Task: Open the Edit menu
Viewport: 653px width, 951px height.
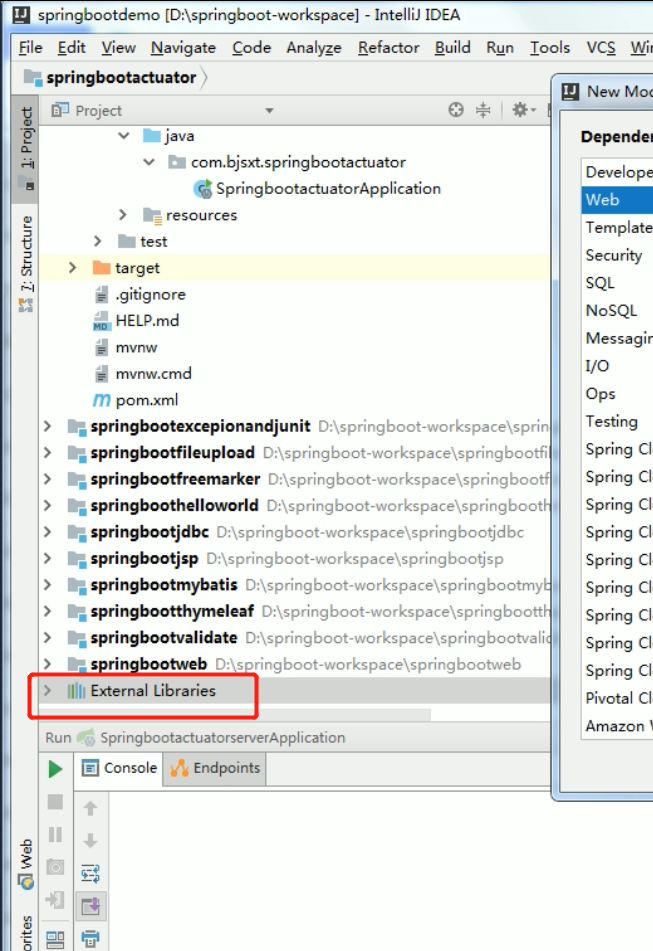Action: click(x=72, y=47)
